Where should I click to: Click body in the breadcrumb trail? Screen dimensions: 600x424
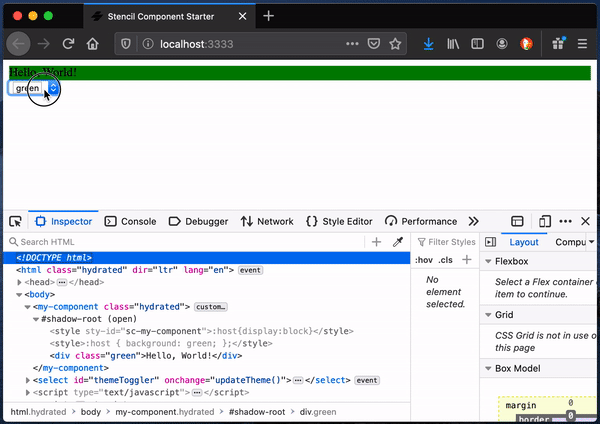pos(91,412)
